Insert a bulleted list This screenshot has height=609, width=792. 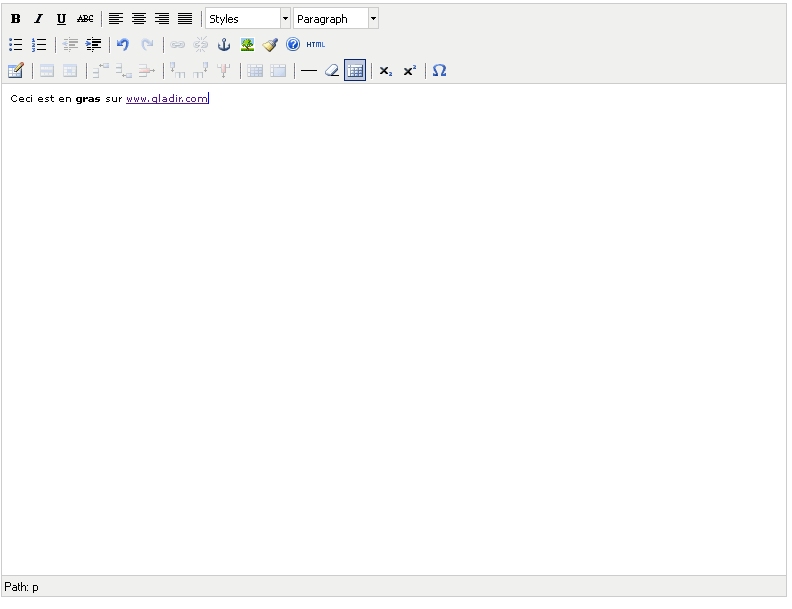click(x=16, y=45)
